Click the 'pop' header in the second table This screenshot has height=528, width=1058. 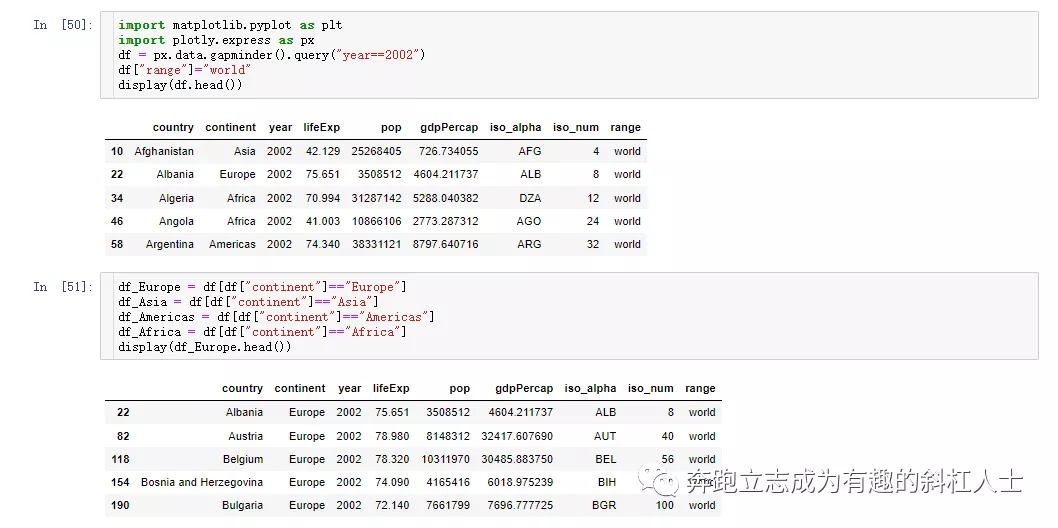click(x=460, y=388)
